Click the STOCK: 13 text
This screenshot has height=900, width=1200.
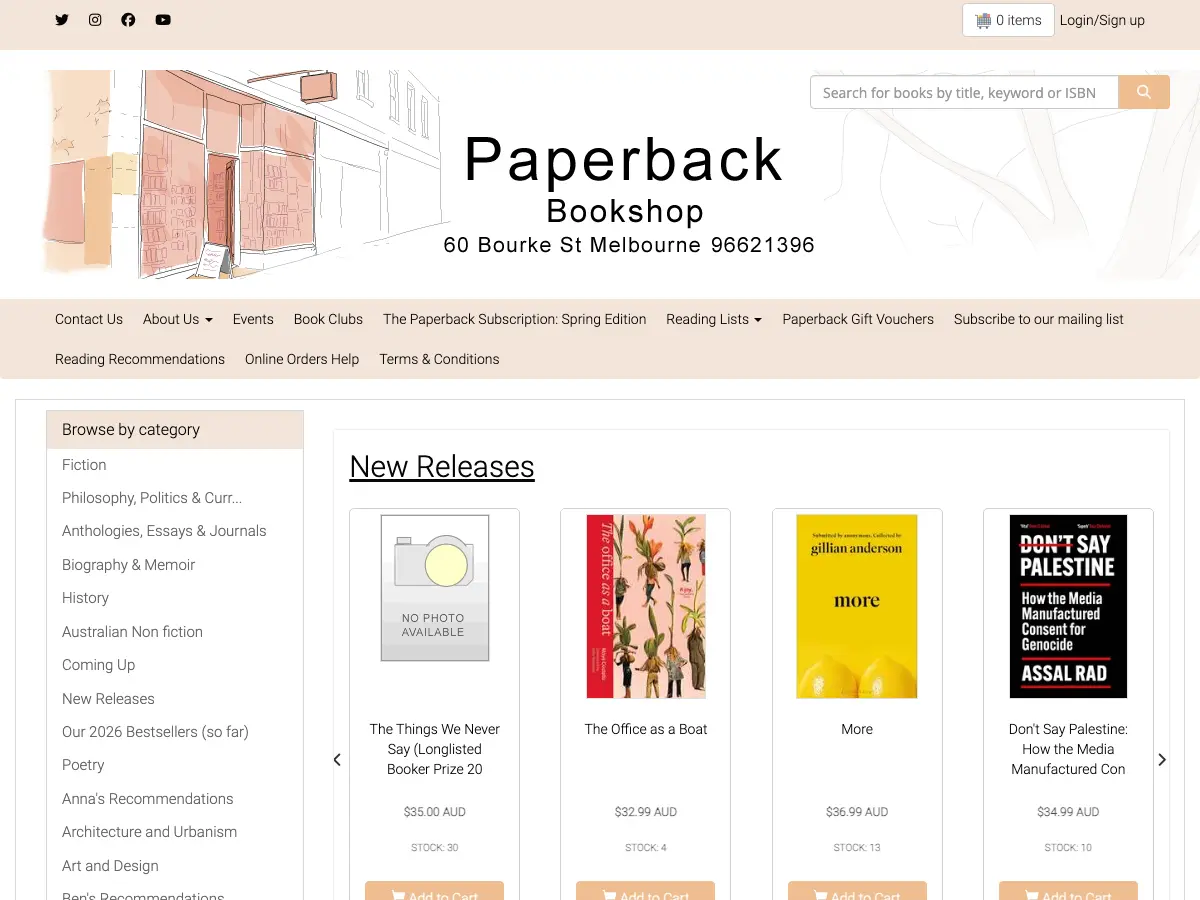[857, 847]
